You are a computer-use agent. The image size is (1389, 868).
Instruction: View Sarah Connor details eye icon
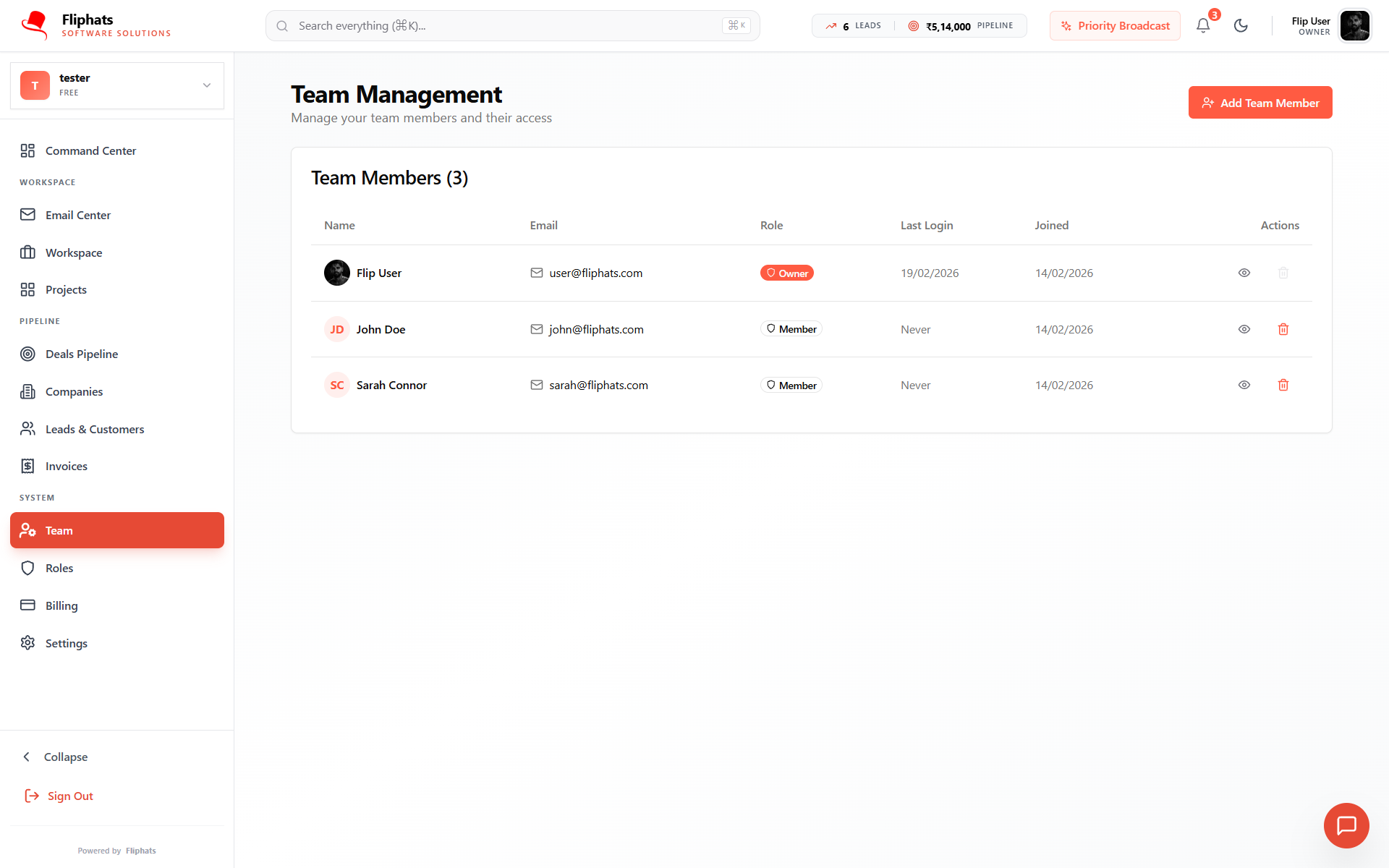pyautogui.click(x=1244, y=385)
